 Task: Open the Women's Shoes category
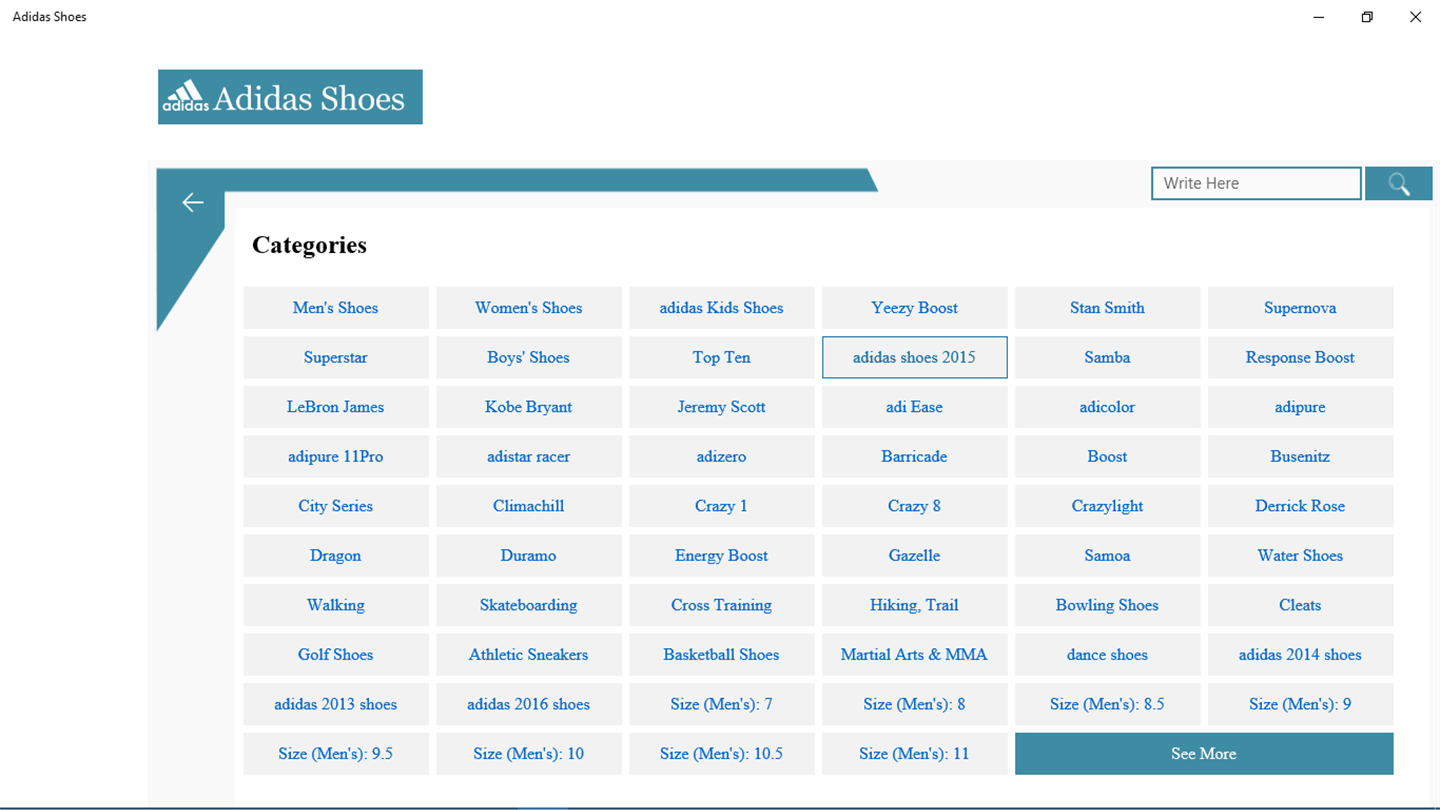tap(529, 308)
